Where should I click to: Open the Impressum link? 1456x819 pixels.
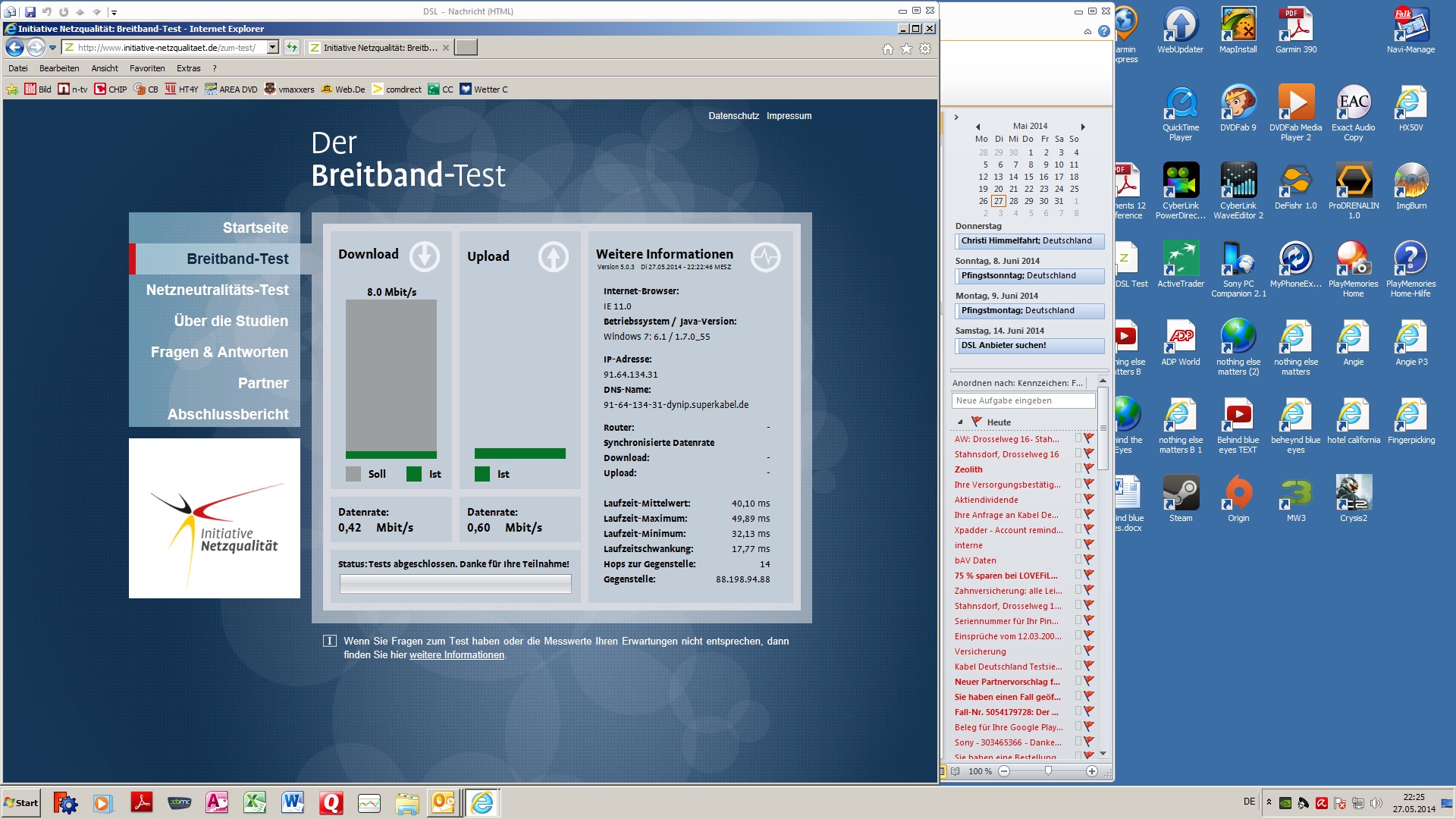click(789, 116)
